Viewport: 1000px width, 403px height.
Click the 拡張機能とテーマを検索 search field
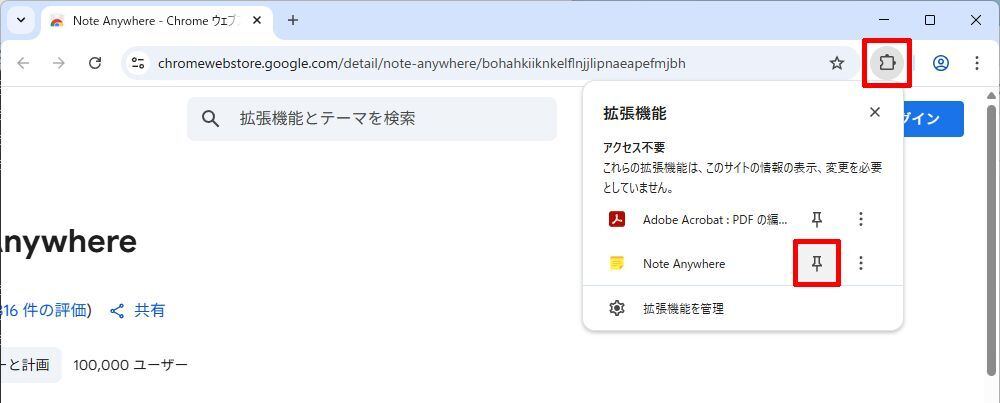pyautogui.click(x=372, y=118)
